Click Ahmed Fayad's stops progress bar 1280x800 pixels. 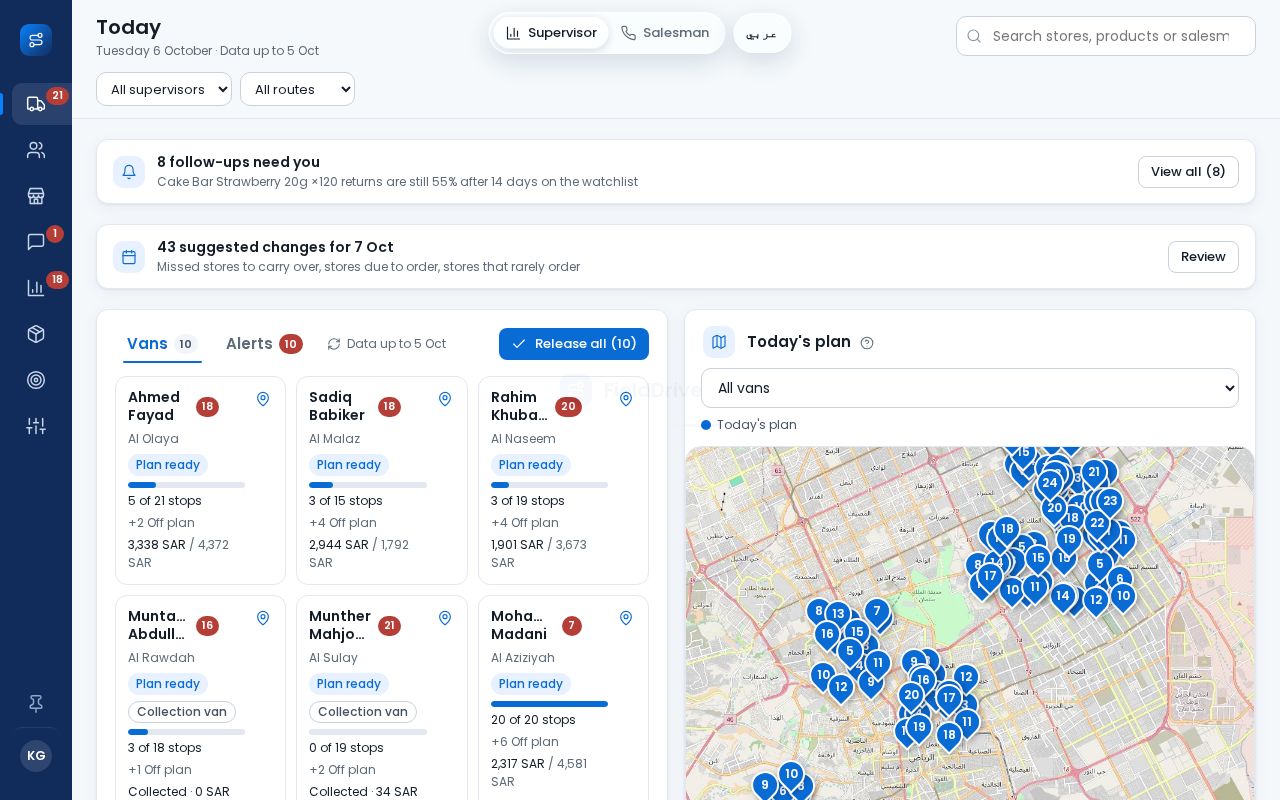tap(186, 485)
